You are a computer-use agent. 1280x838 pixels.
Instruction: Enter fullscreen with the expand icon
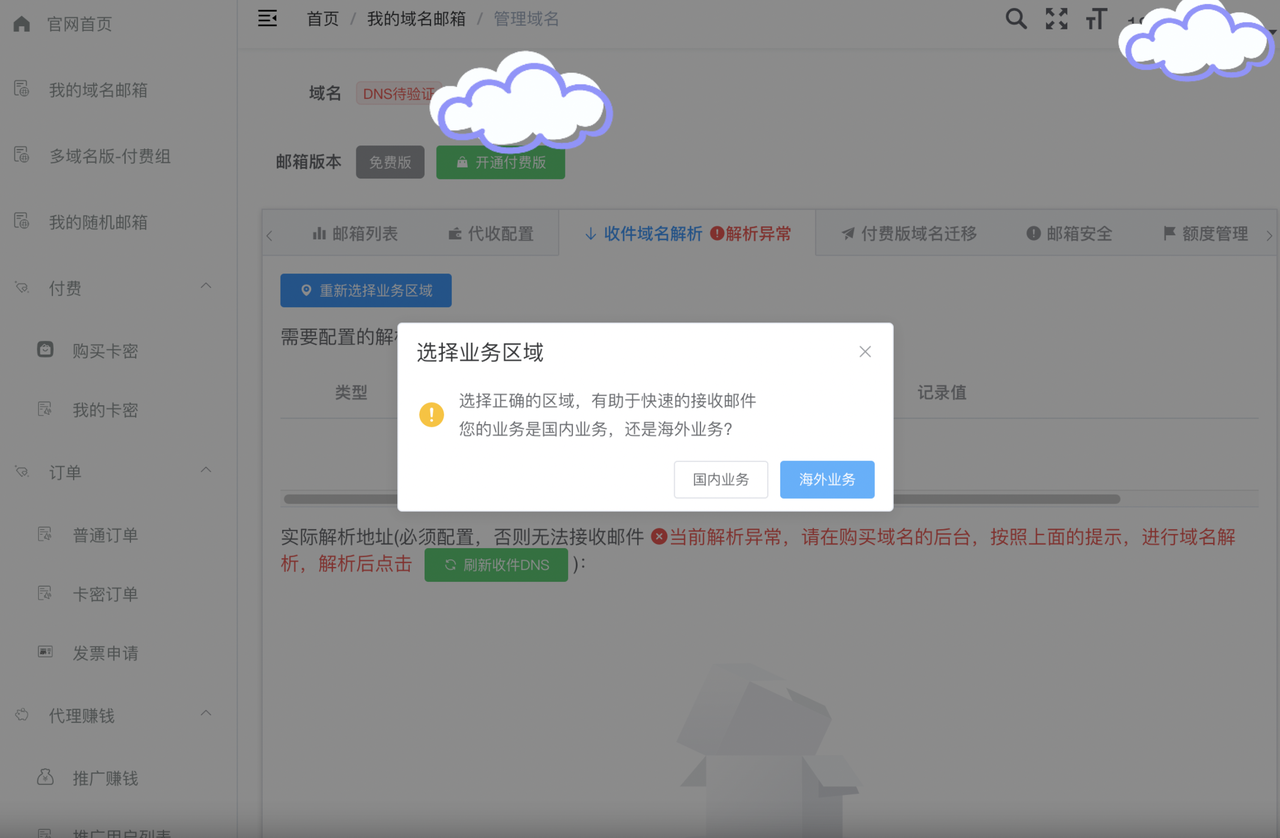click(x=1057, y=18)
